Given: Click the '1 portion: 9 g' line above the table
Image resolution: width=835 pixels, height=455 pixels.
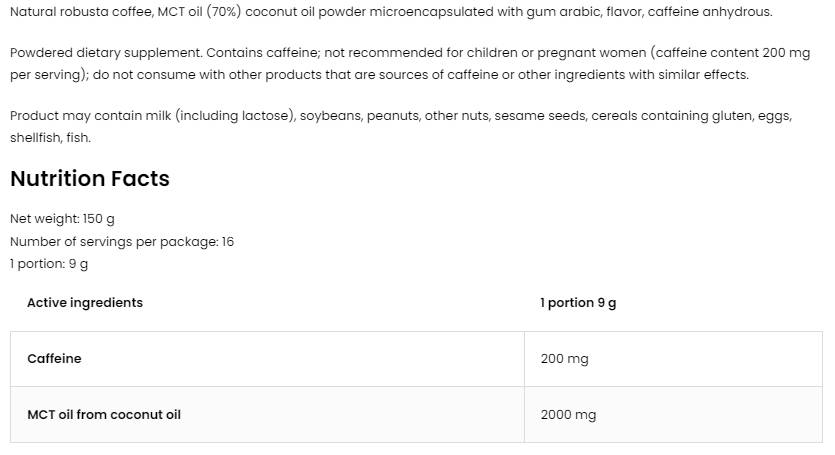Looking at the screenshot, I should (49, 264).
